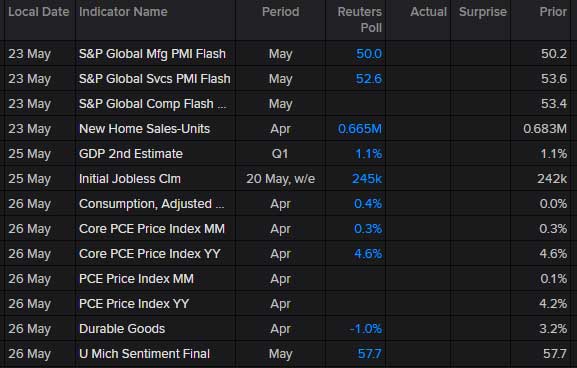Screen dimensions: 577x368
Task: Select the PCE Price Index YY indicator
Action: click(134, 304)
